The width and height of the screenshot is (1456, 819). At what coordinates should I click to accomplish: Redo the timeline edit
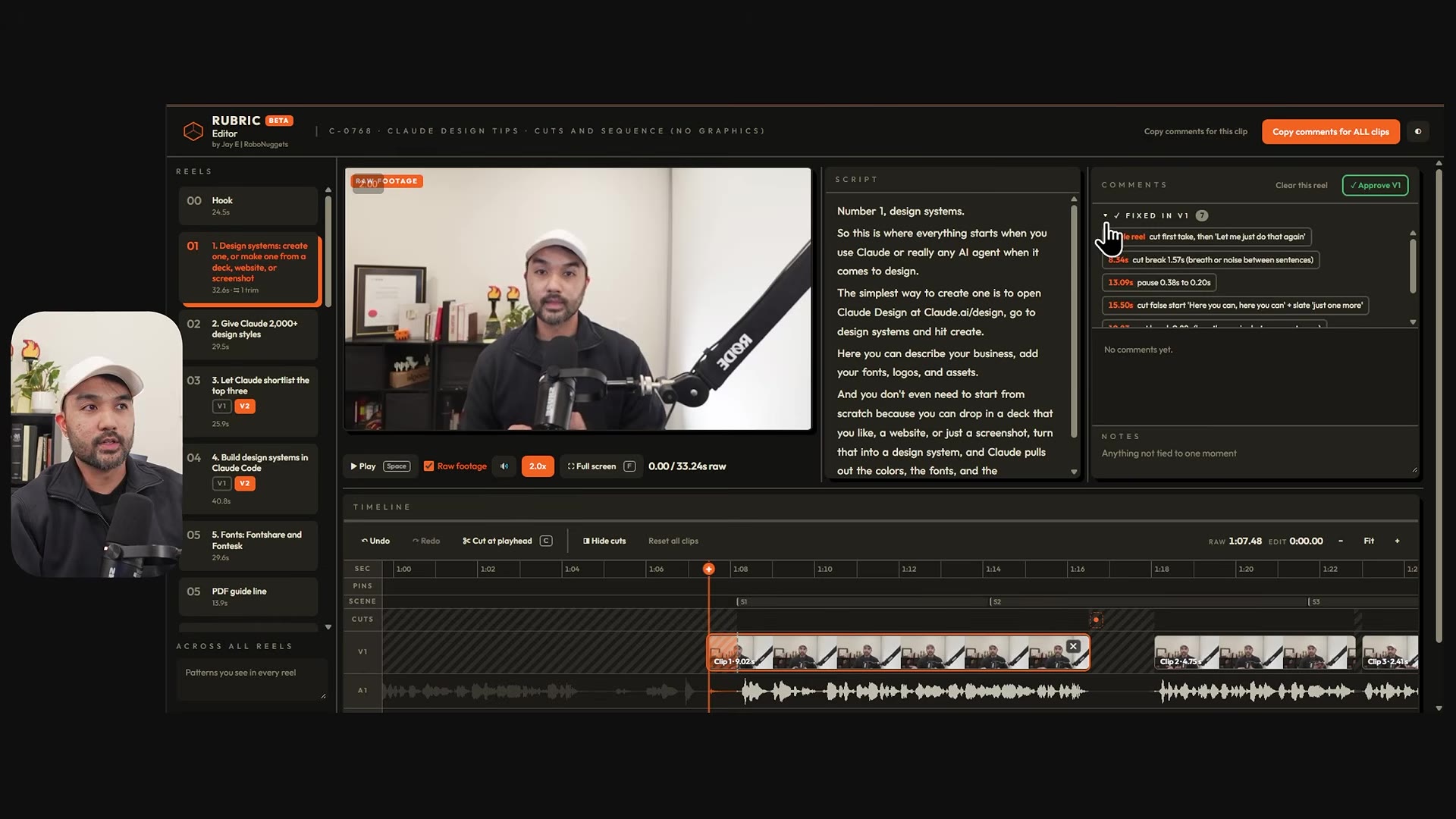(x=426, y=541)
